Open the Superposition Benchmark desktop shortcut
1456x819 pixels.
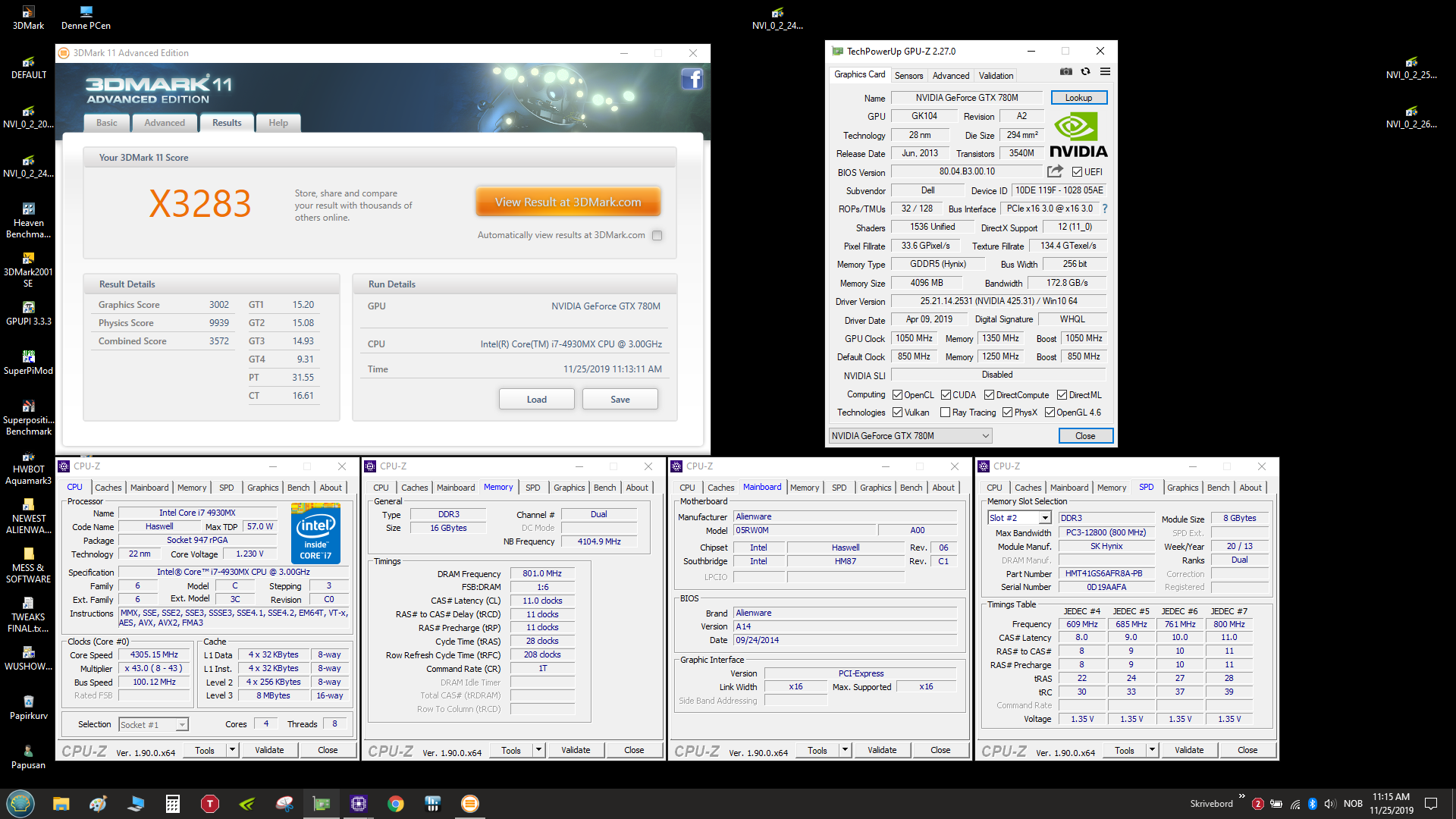(x=28, y=418)
